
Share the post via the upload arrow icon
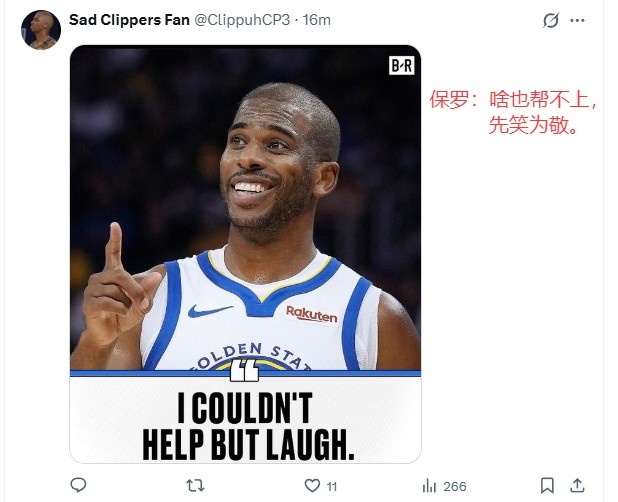coord(577,485)
